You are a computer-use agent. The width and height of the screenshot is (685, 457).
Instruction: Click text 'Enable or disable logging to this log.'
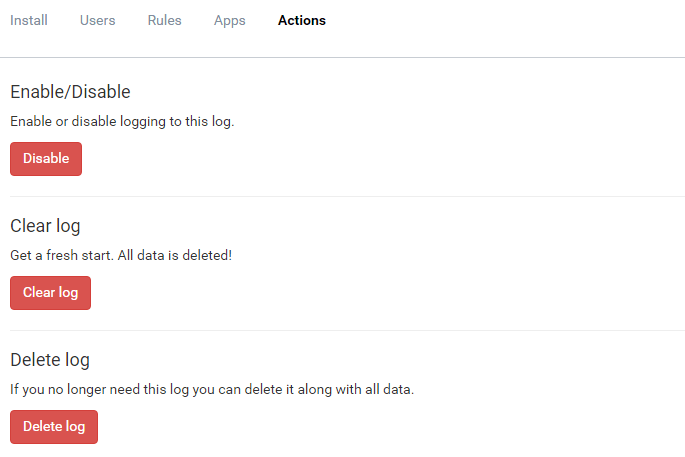[x=122, y=121]
